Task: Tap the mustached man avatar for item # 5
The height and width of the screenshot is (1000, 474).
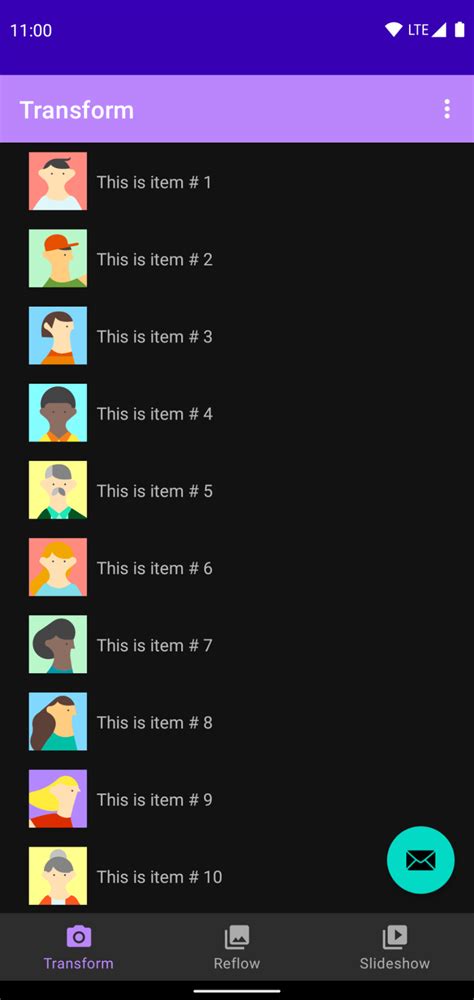Action: pyautogui.click(x=58, y=490)
